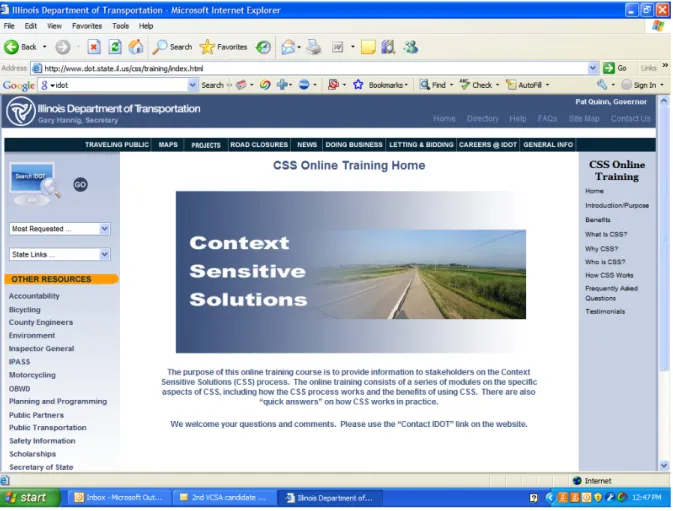Click the What is CSS? link
The width and height of the screenshot is (673, 511).
(x=606, y=234)
